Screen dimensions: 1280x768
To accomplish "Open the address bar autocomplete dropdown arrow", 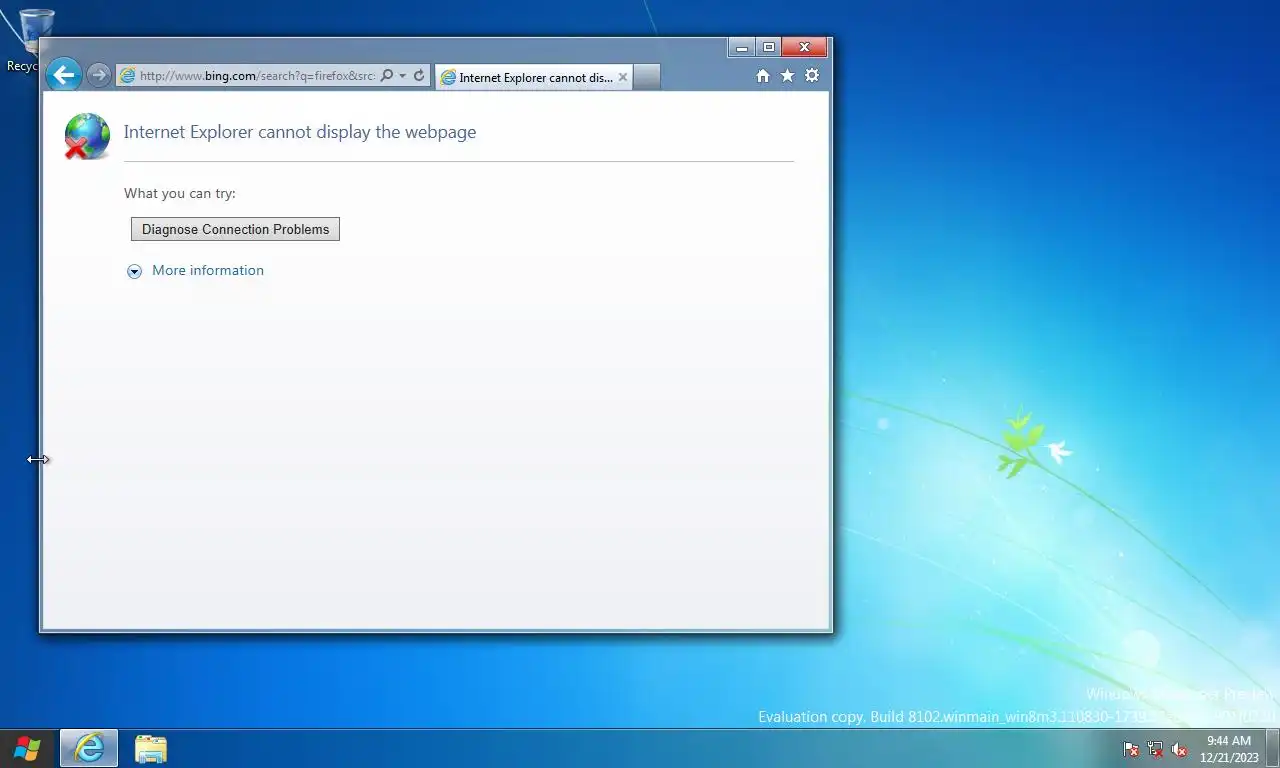I will tap(403, 76).
